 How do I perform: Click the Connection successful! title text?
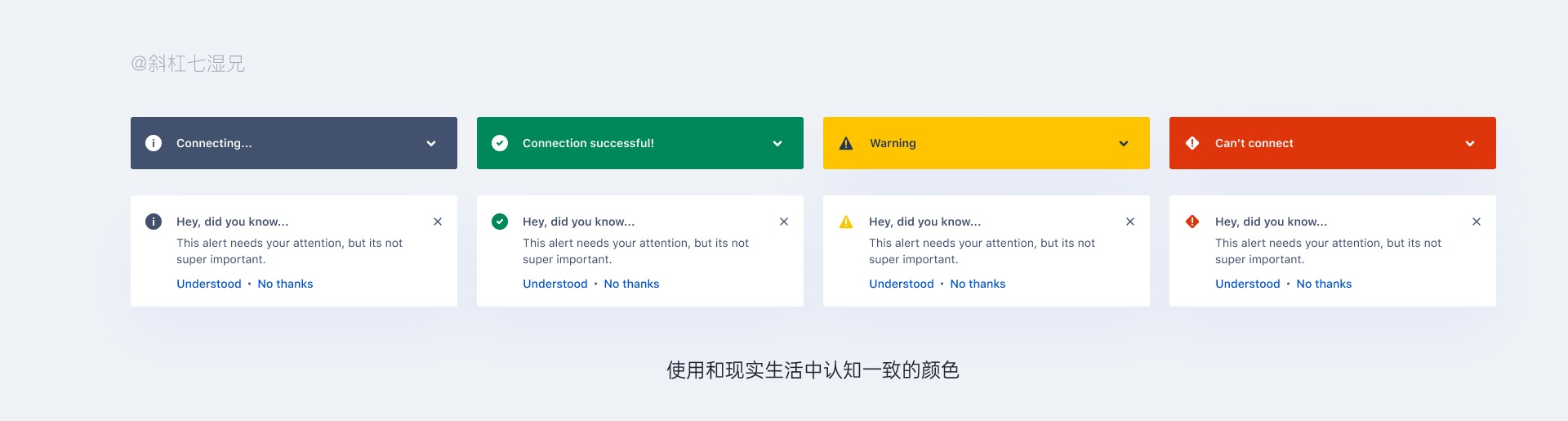(588, 143)
